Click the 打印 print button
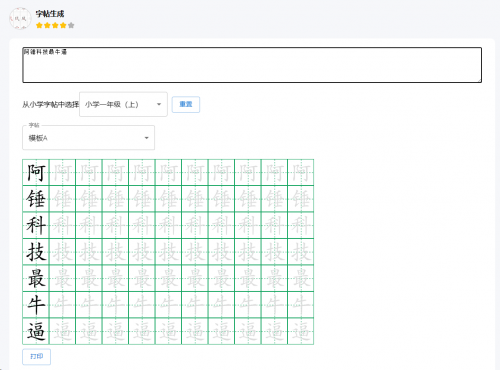500x370 pixels. (x=36, y=357)
